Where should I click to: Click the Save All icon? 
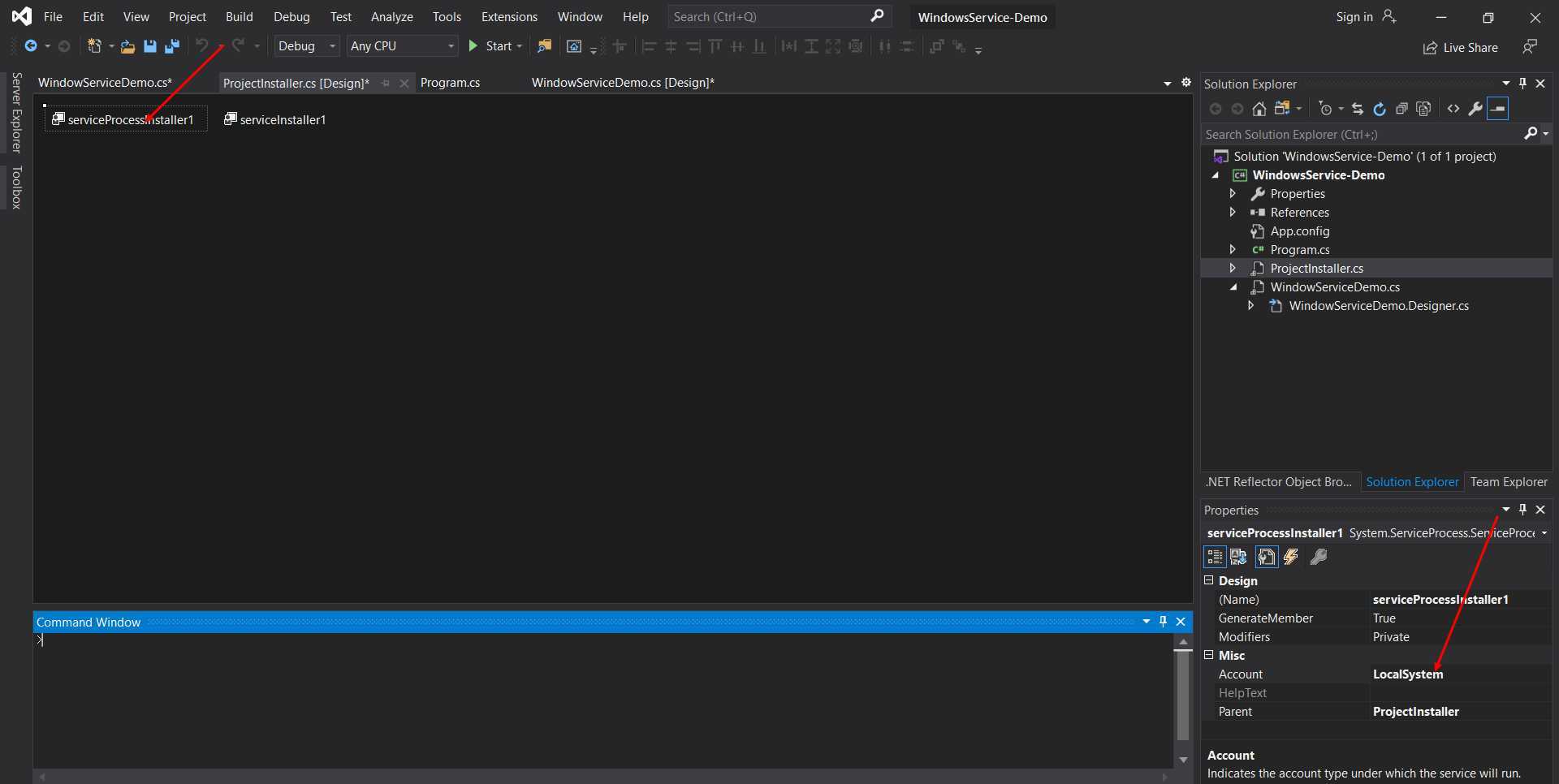click(x=171, y=46)
